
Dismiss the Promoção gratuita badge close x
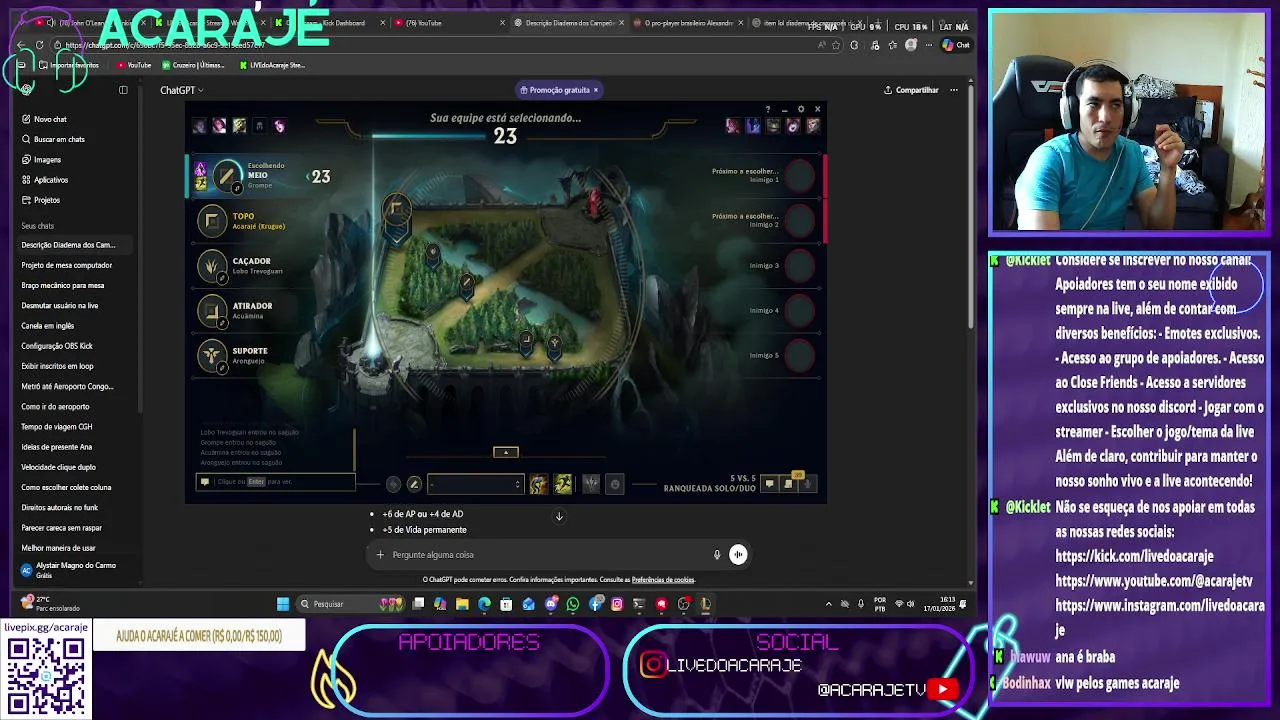tap(596, 90)
